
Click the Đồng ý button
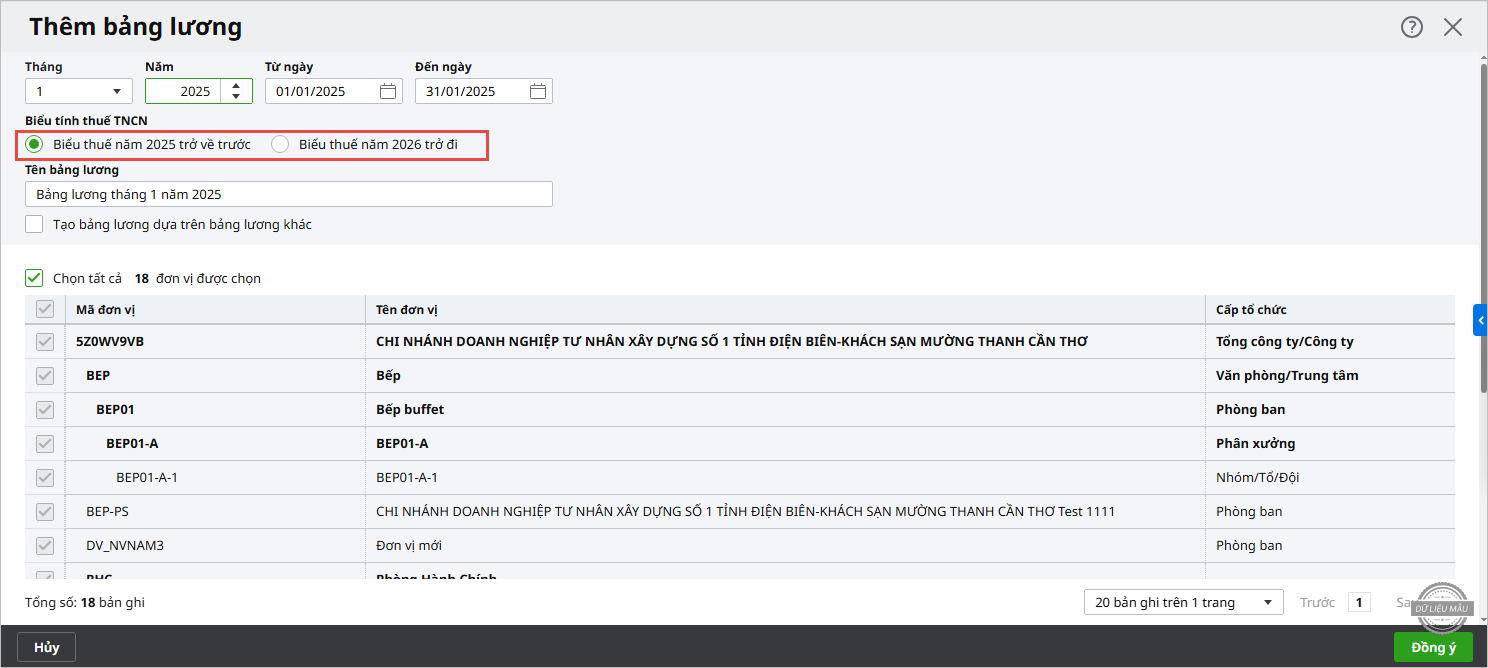click(x=1433, y=647)
